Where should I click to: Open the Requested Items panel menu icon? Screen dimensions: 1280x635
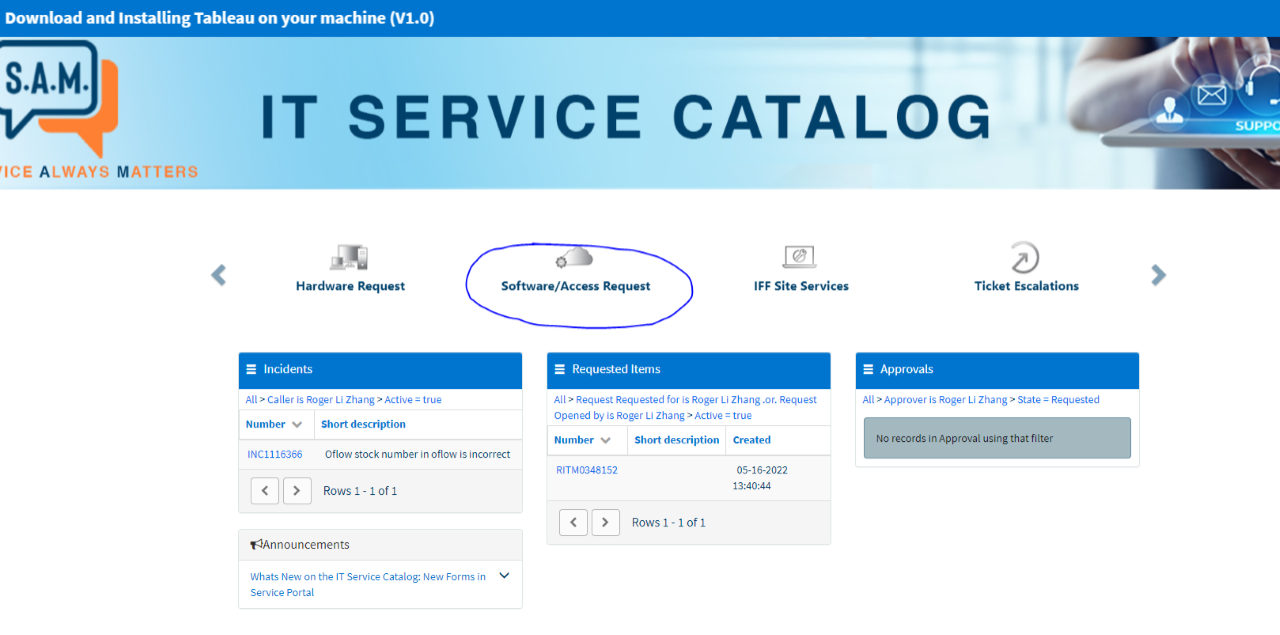click(x=560, y=370)
